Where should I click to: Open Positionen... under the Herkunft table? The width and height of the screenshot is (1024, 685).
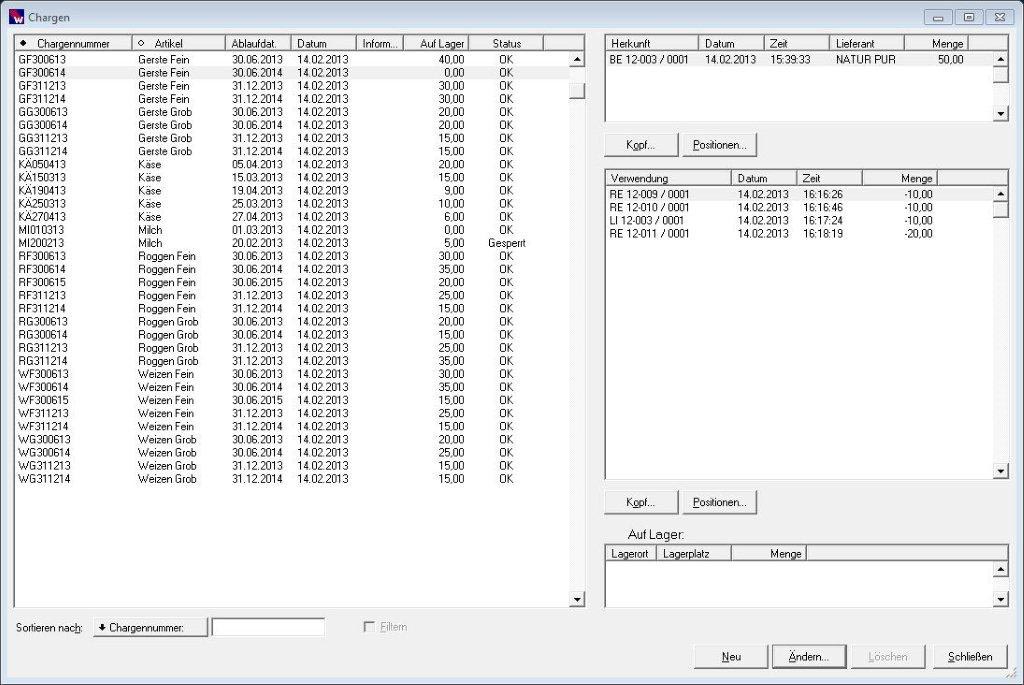point(719,145)
